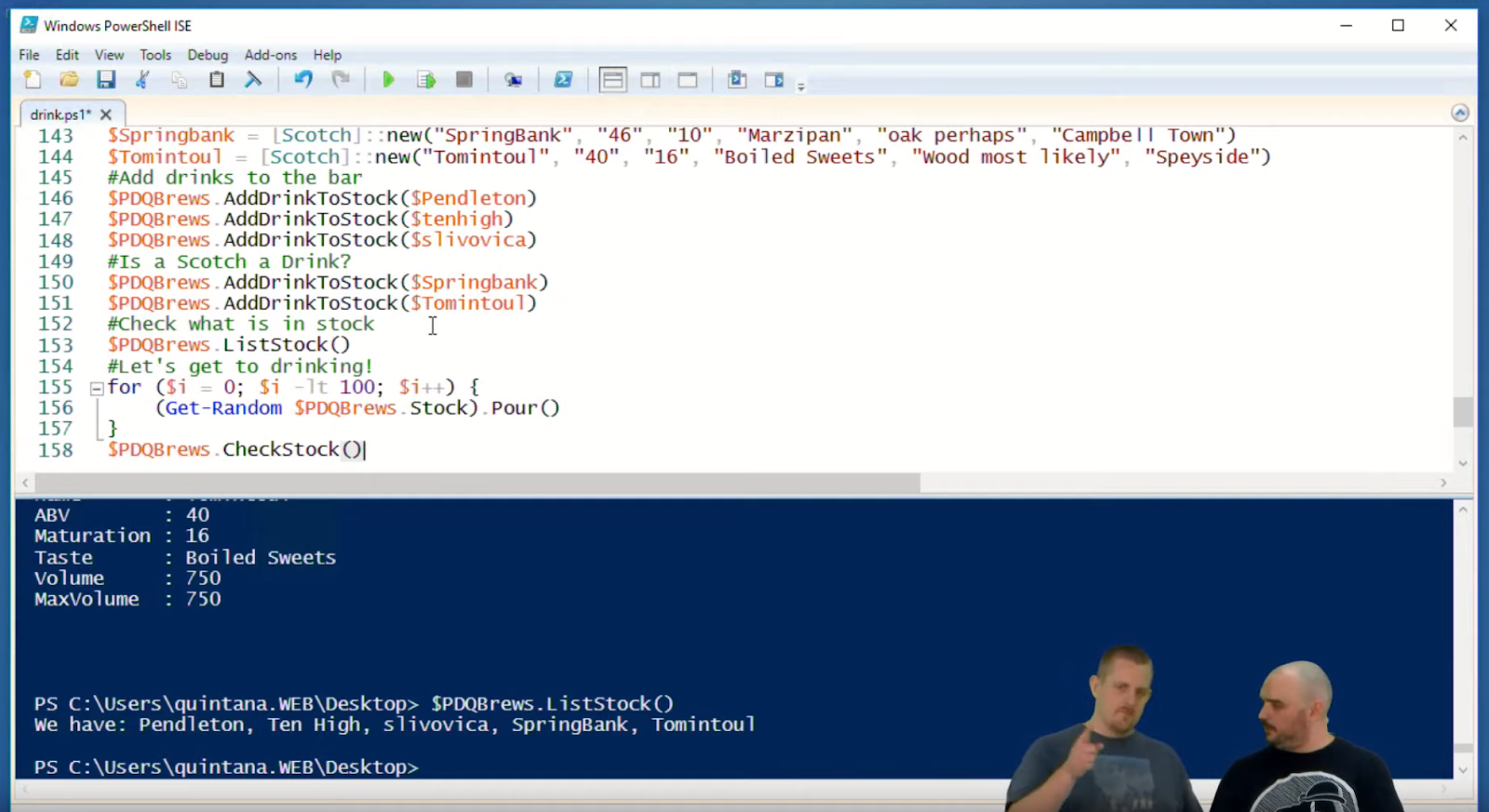Stop operation with square icon
The image size is (1489, 812).
click(x=464, y=80)
